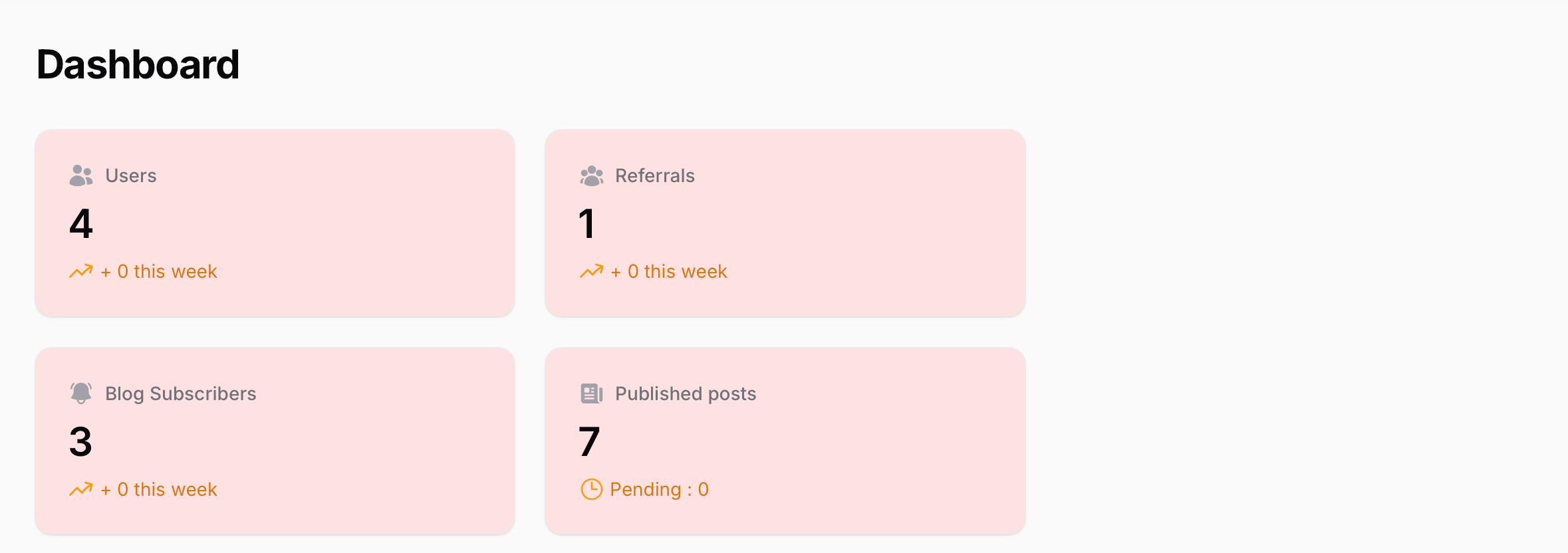Click the trend arrow in the Users card
Screen dimensions: 1568x553
(x=80, y=271)
